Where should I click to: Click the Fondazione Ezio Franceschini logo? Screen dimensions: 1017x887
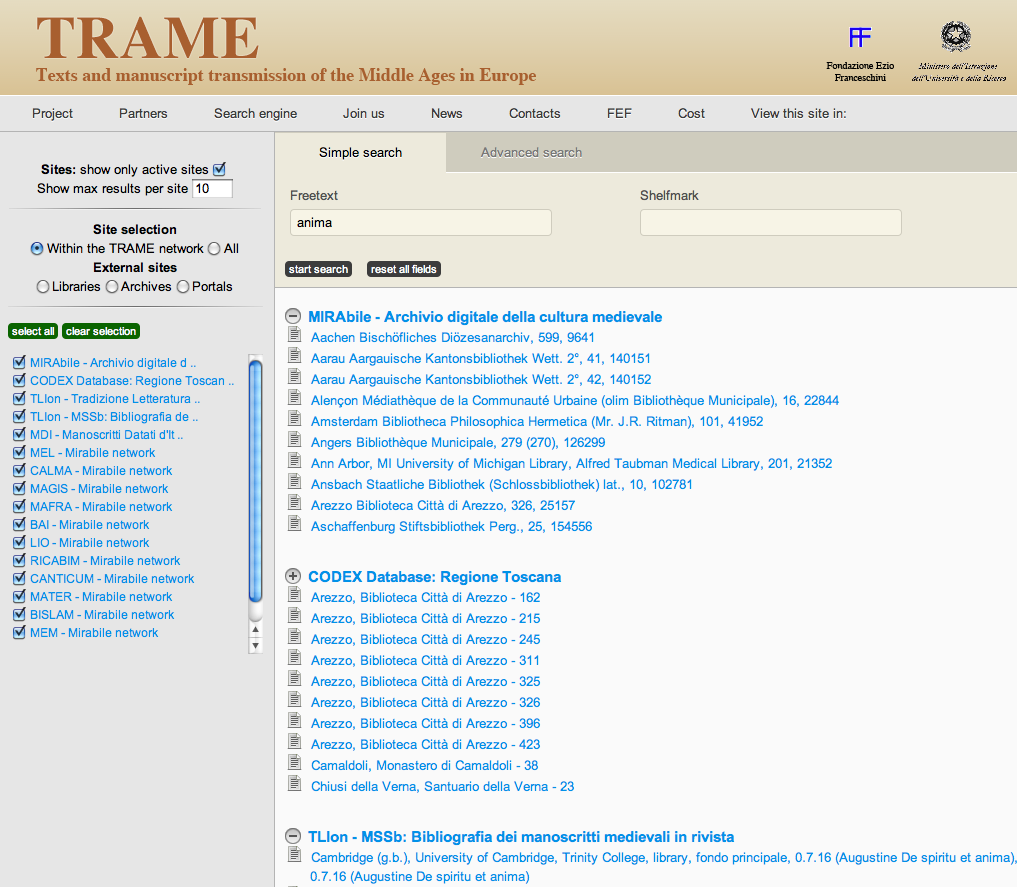pyautogui.click(x=859, y=38)
